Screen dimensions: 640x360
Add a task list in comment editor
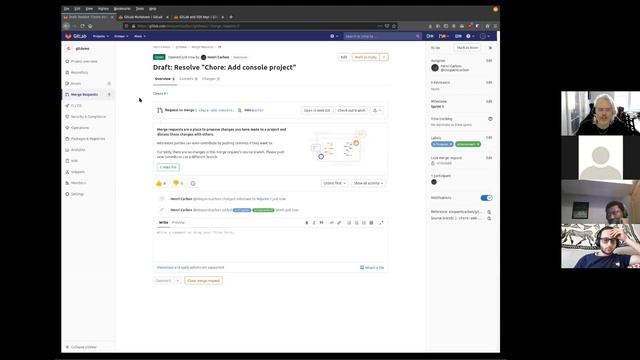[364, 223]
